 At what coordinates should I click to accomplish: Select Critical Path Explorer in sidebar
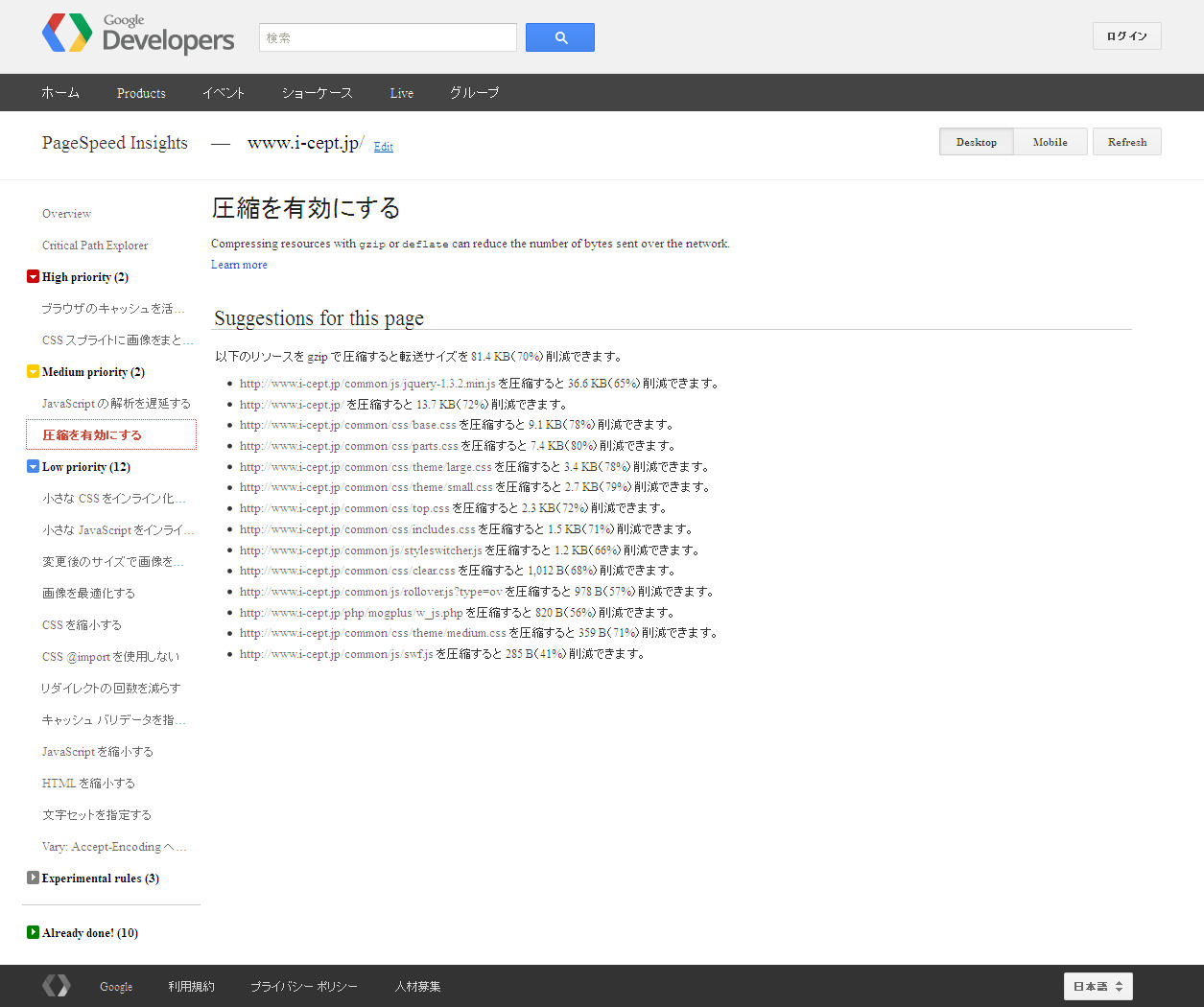click(95, 246)
